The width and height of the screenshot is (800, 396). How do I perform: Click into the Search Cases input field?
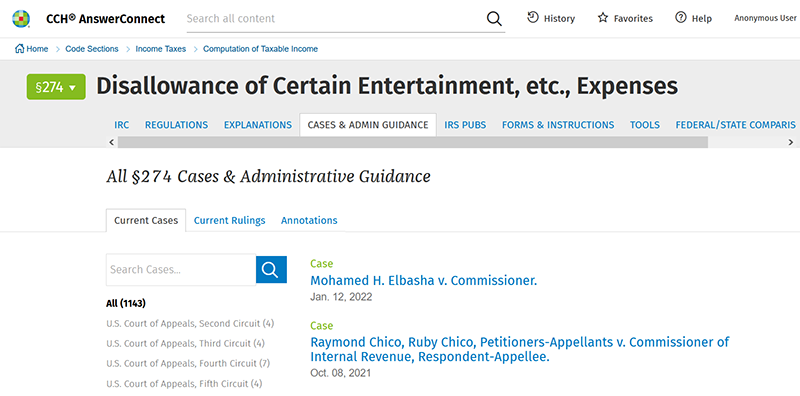tap(181, 269)
